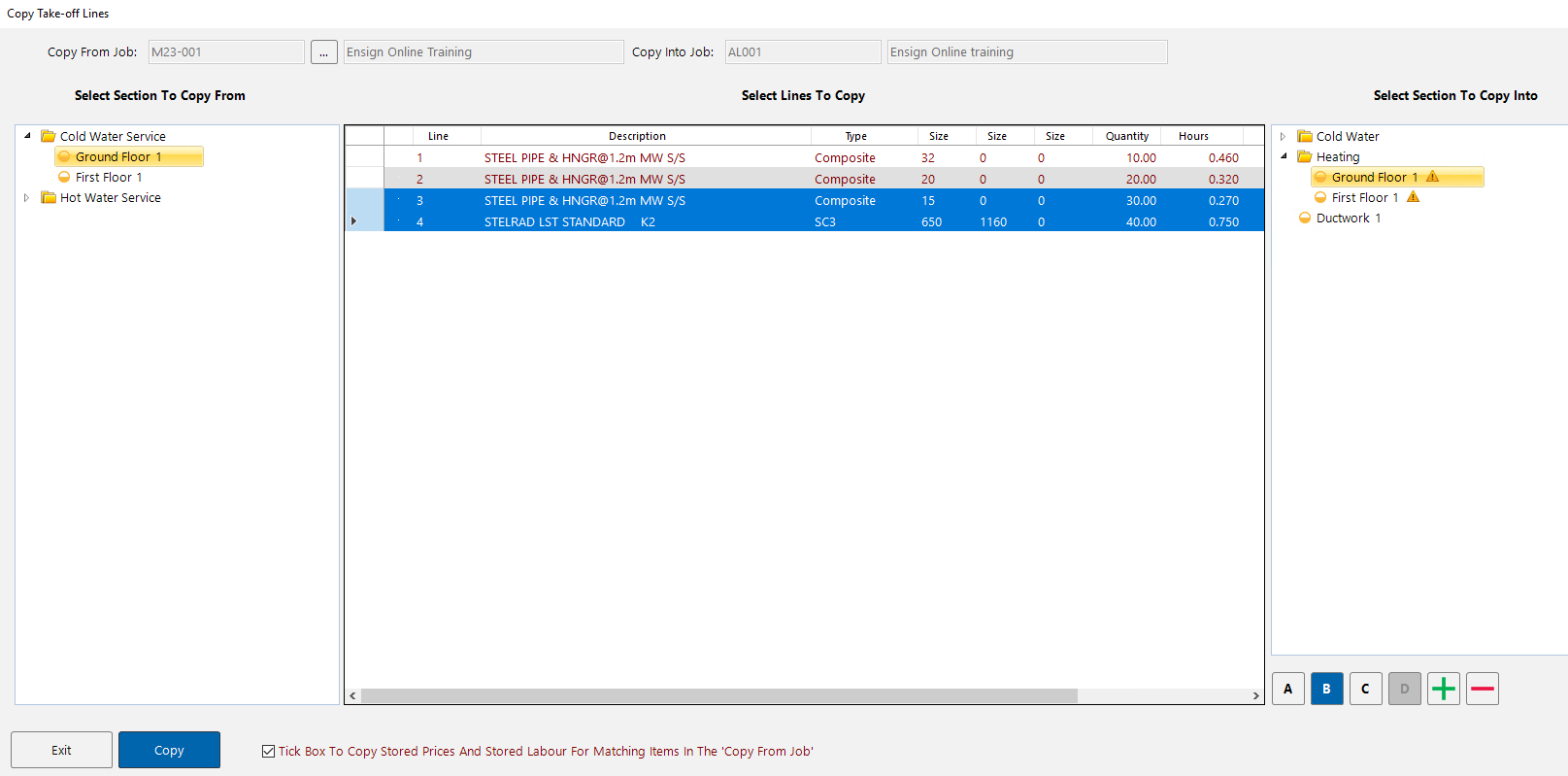Expand the Hot Water Service tree node
This screenshot has width=1568, height=776.
[27, 197]
